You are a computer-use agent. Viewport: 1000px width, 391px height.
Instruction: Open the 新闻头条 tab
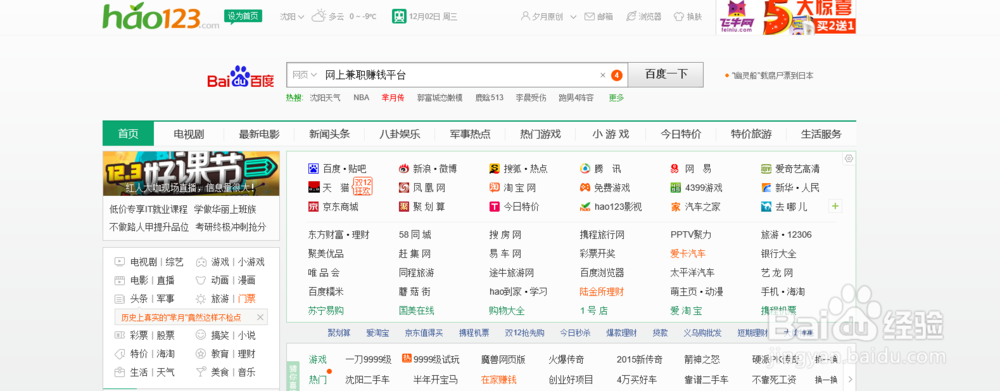click(x=330, y=134)
